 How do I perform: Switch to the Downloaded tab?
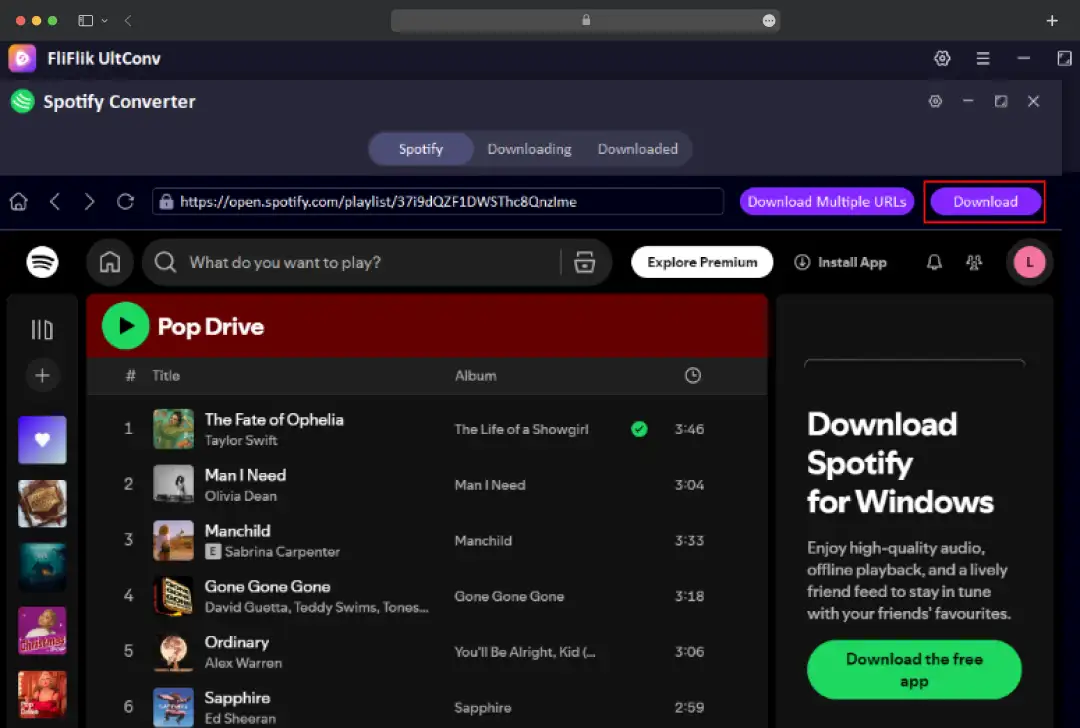638,149
